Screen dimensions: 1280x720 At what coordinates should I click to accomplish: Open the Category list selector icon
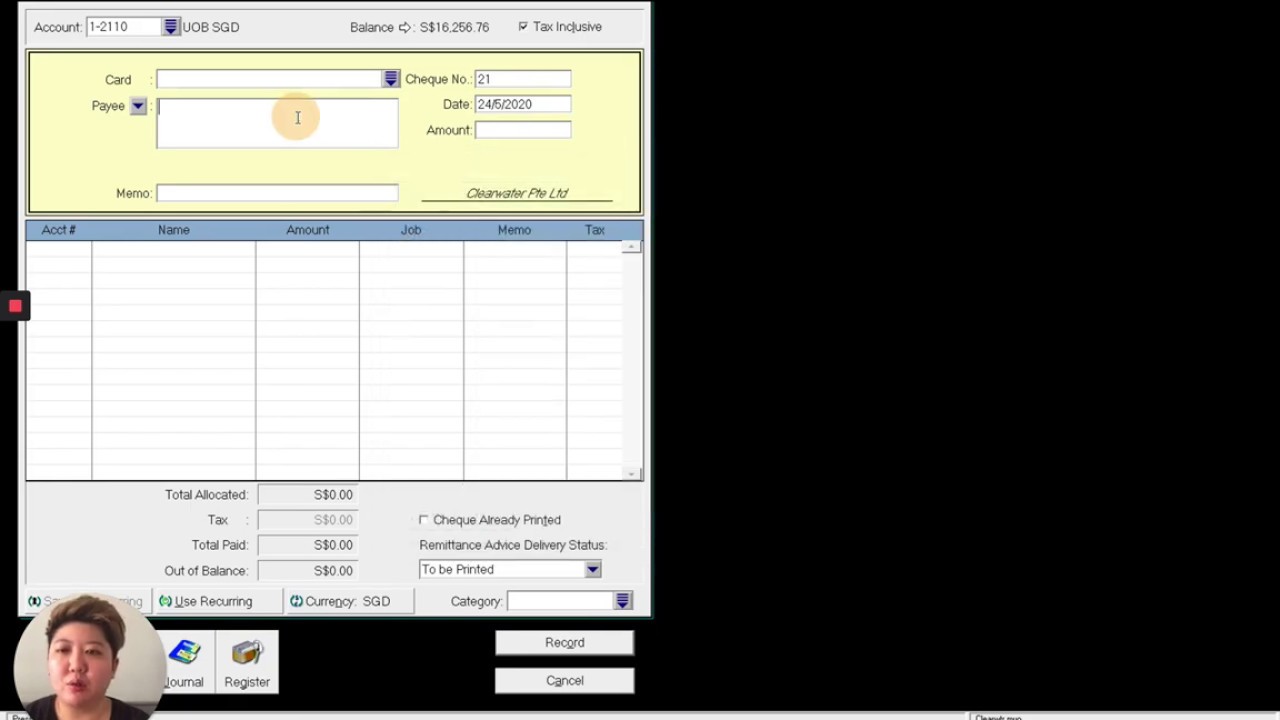pos(623,601)
